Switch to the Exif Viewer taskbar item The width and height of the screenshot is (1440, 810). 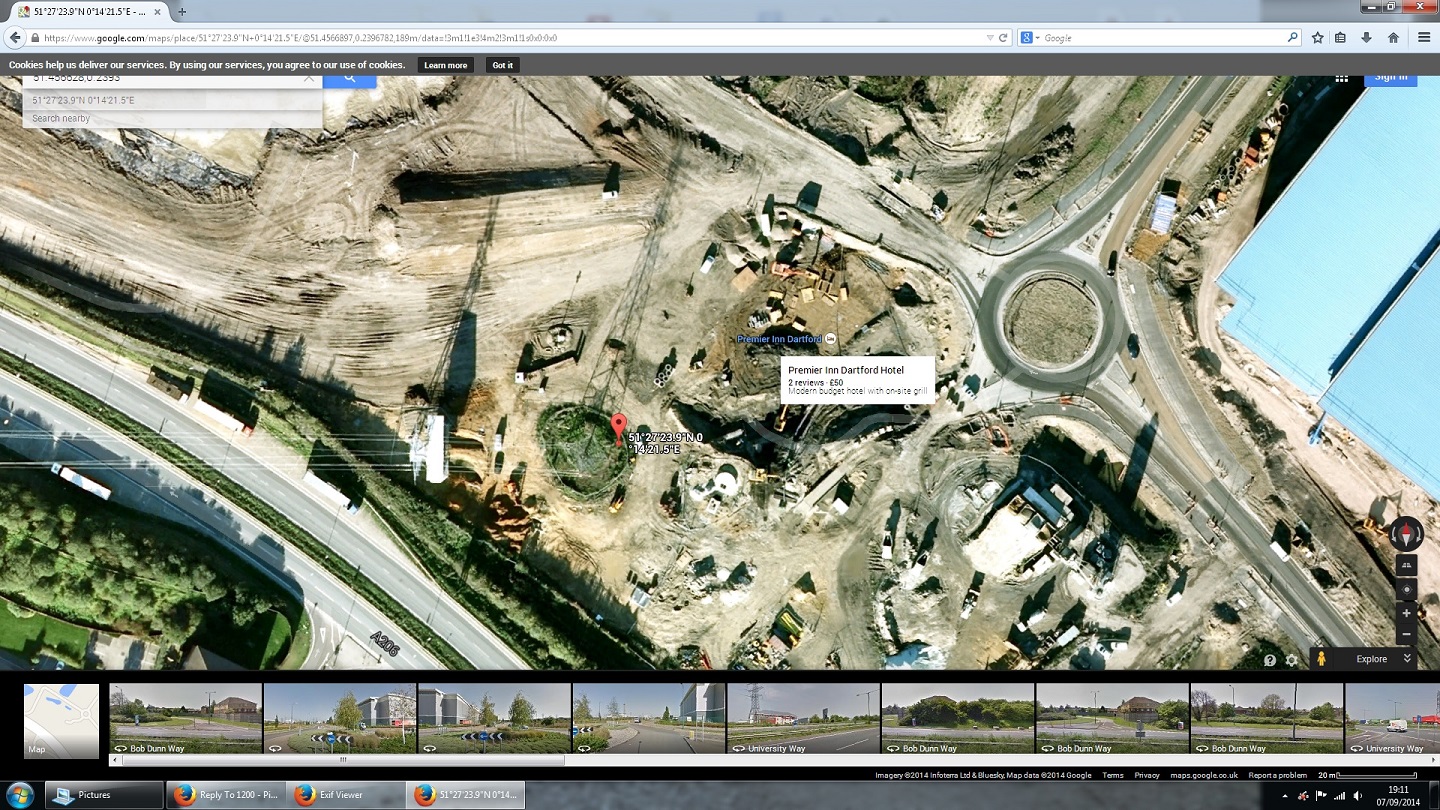pos(344,796)
